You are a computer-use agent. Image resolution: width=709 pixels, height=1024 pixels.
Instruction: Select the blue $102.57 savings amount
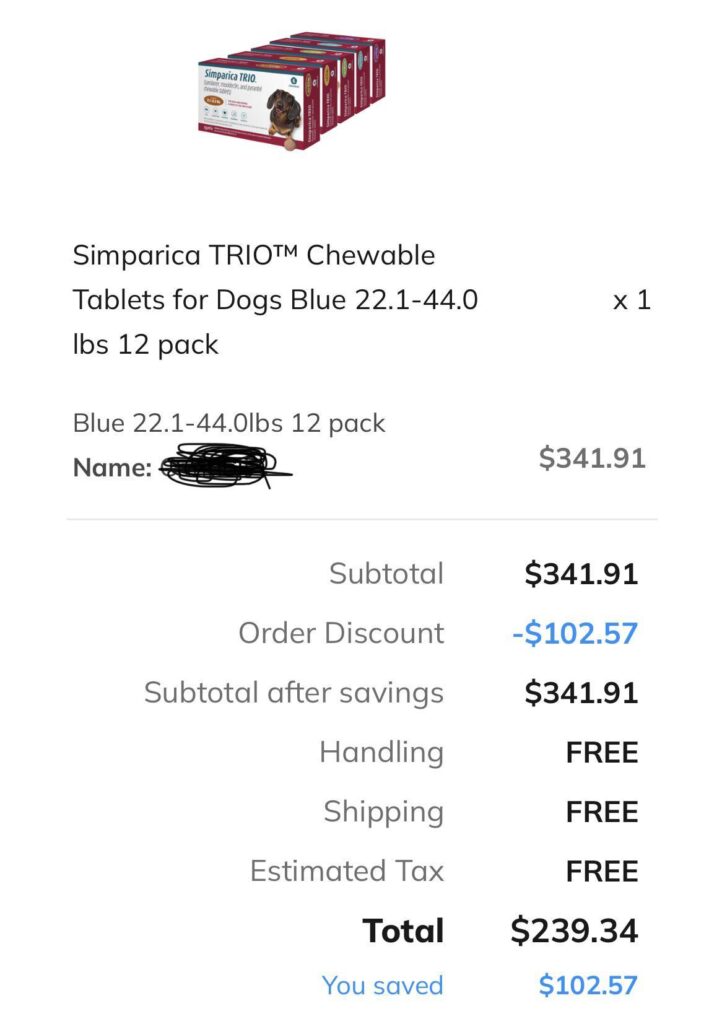588,985
